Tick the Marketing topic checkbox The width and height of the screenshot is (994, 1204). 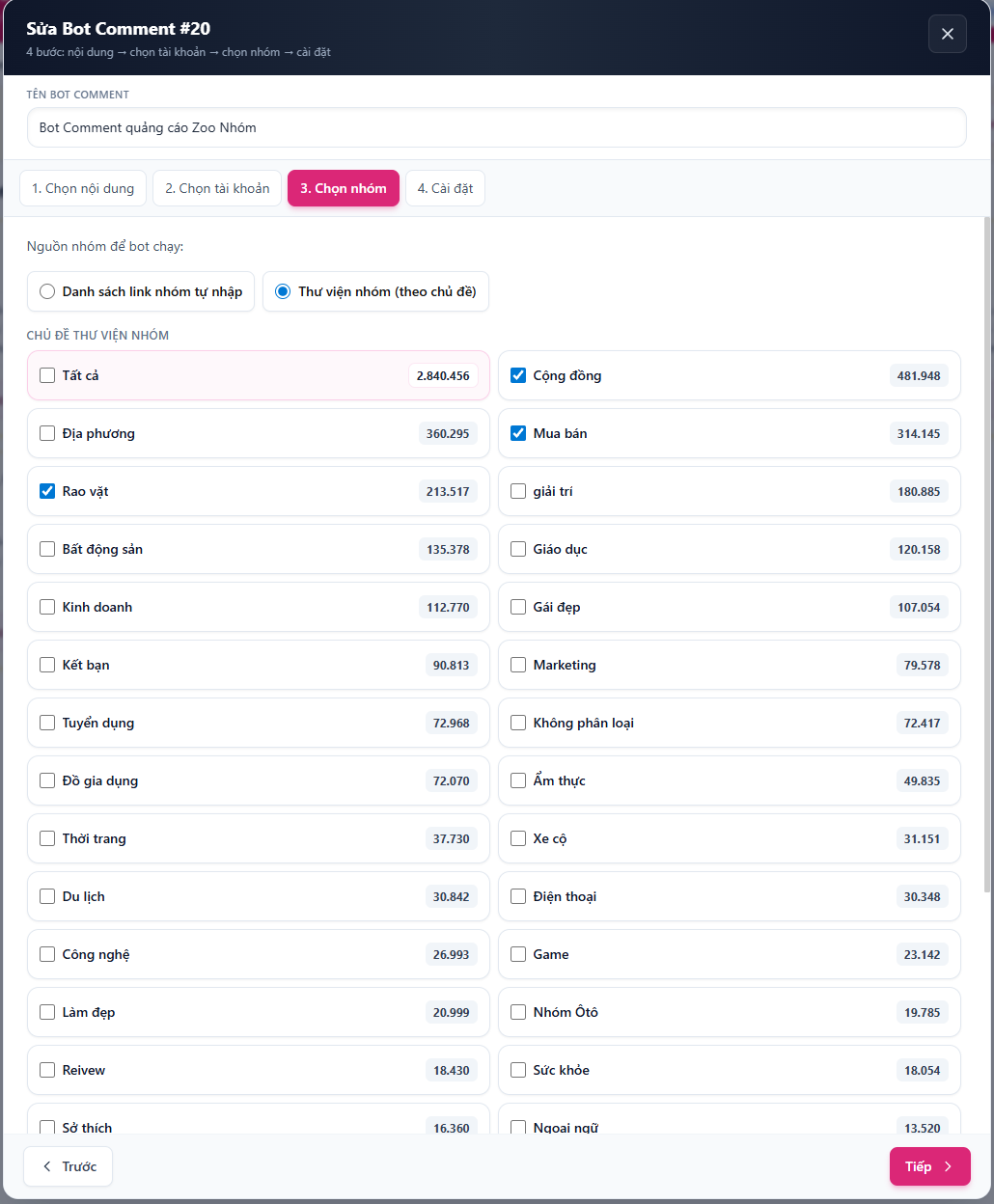(x=518, y=665)
